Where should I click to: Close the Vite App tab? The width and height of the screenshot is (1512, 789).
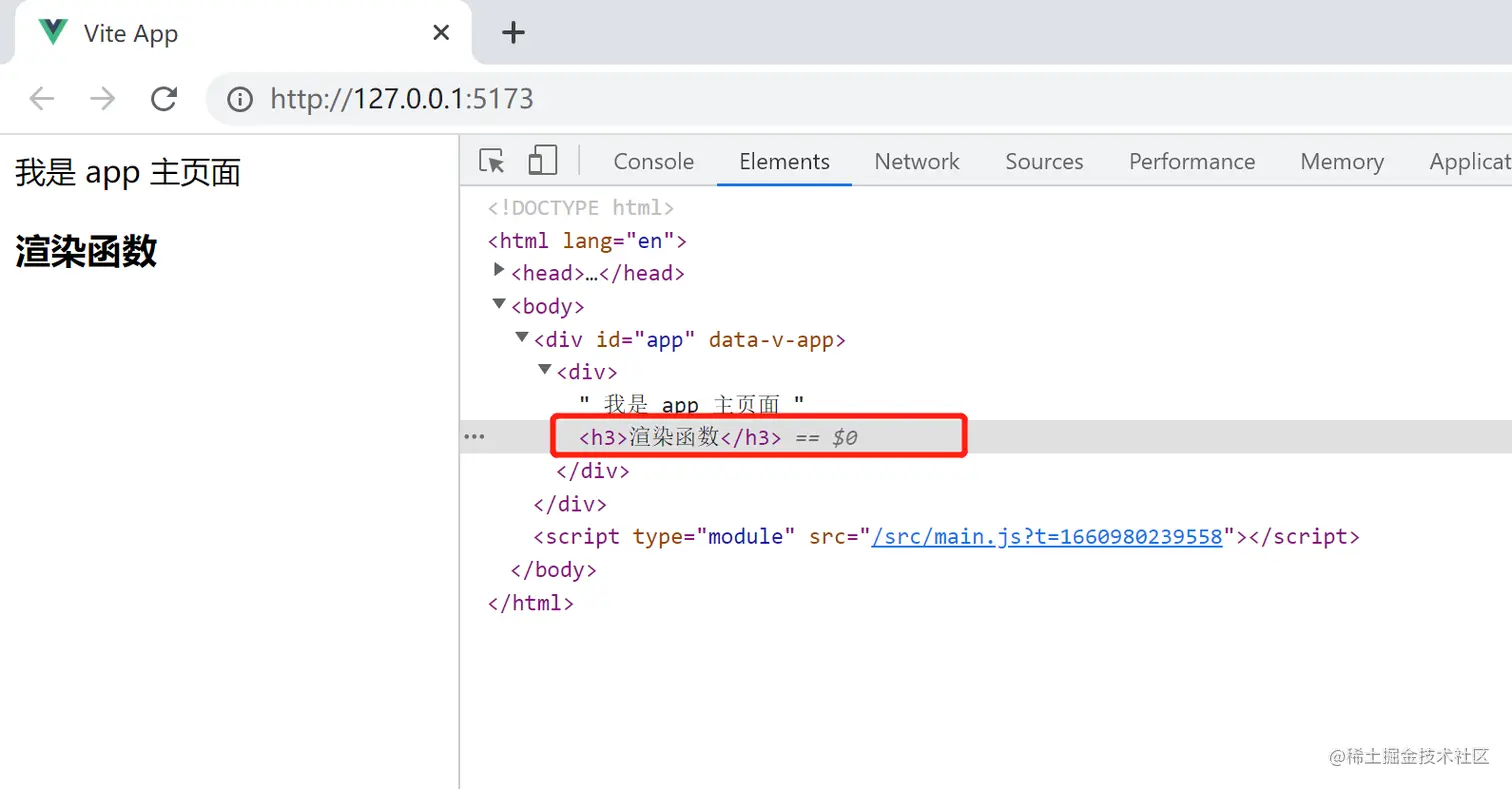pyautogui.click(x=441, y=33)
